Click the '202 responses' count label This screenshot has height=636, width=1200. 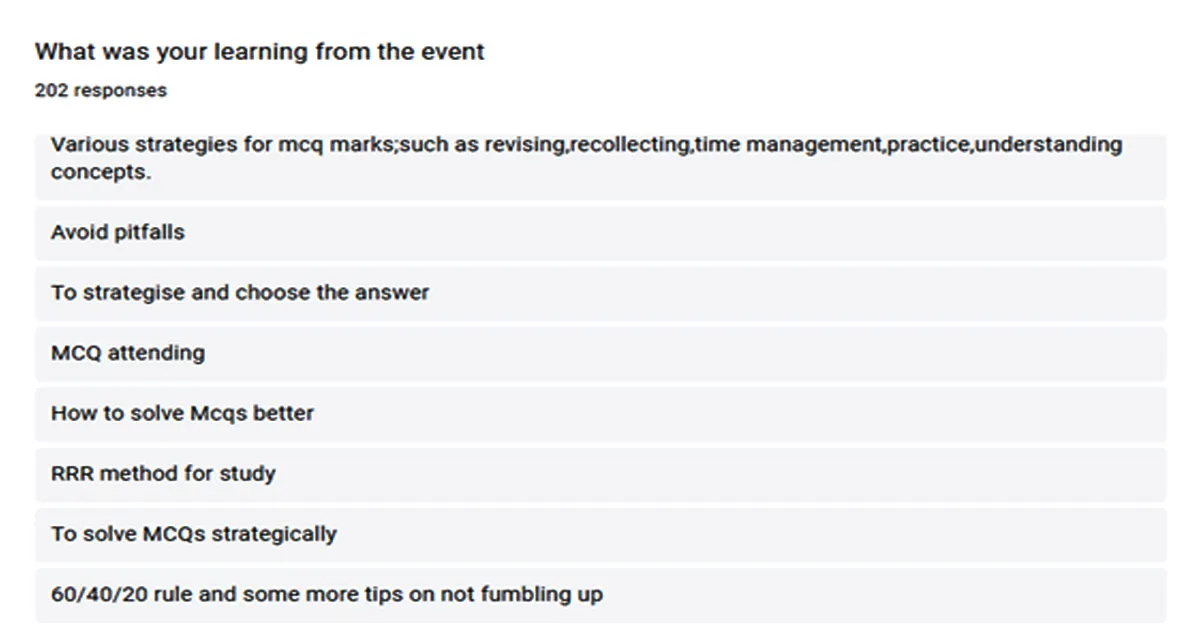pos(101,91)
